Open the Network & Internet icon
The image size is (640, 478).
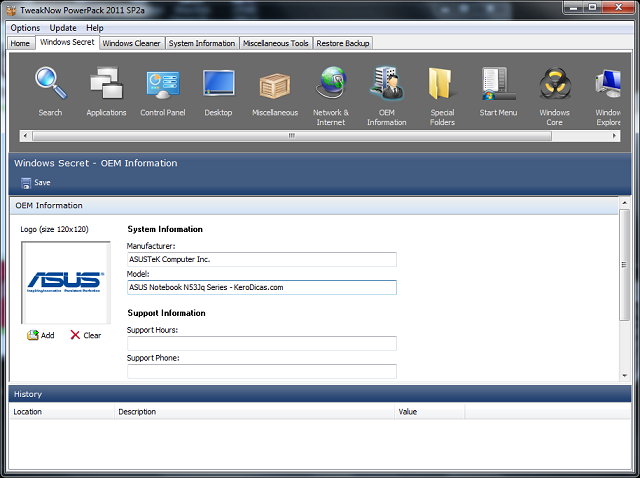(331, 83)
